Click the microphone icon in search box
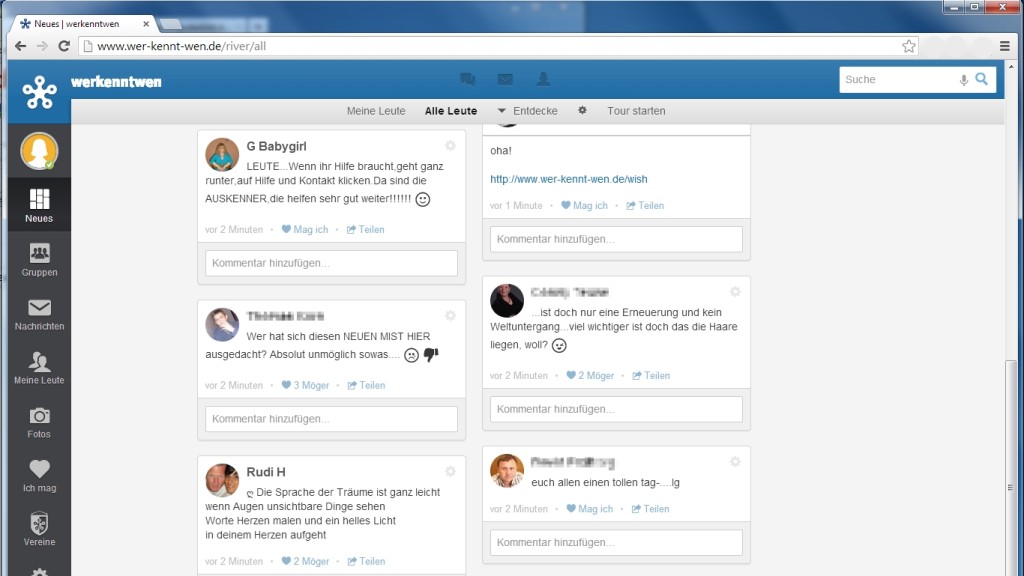 point(963,80)
